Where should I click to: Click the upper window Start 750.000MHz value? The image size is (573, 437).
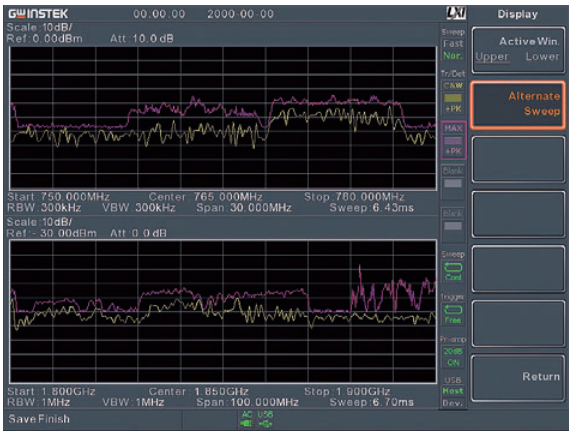[75, 197]
